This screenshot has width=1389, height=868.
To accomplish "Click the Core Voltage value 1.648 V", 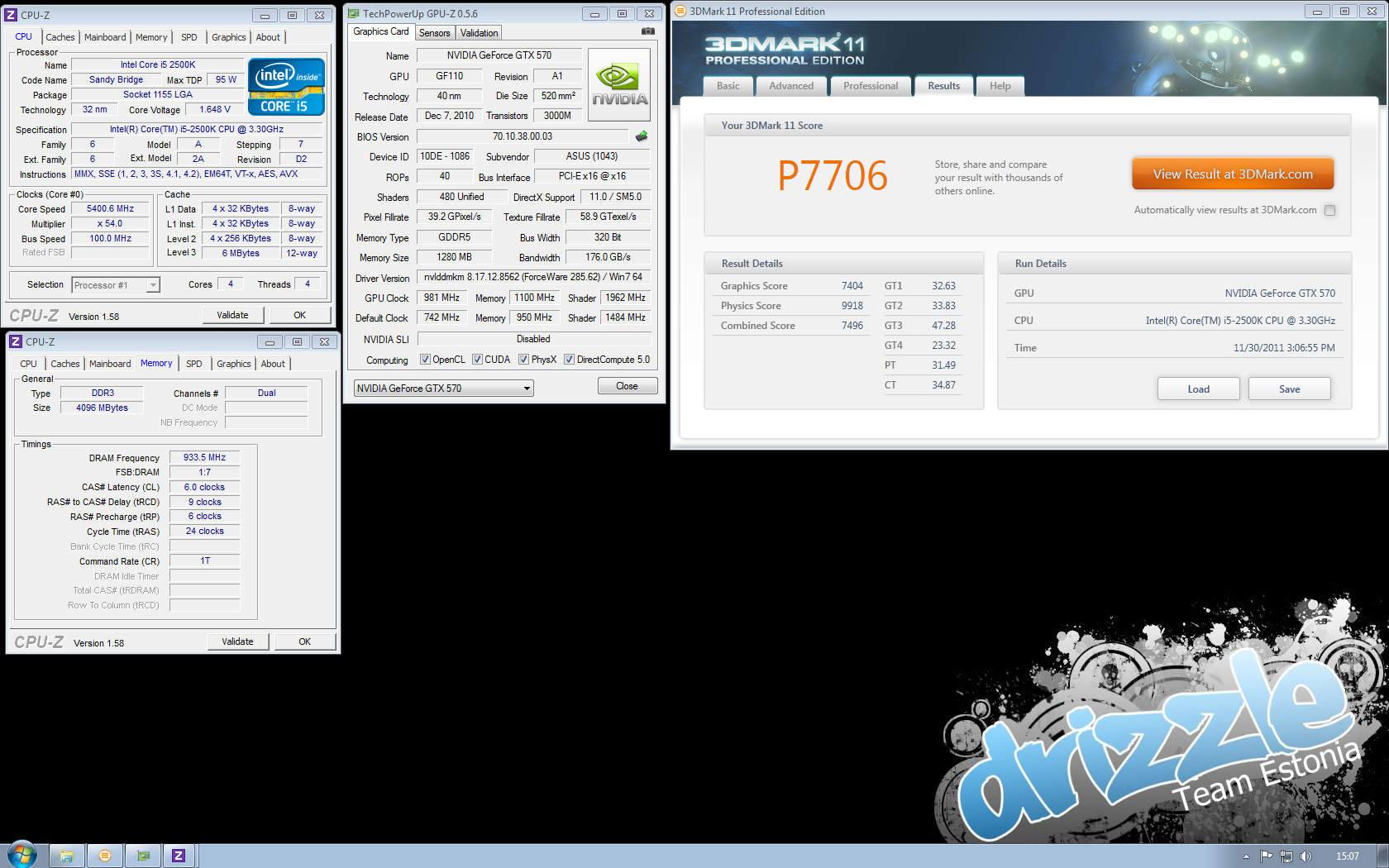I will click(x=215, y=109).
